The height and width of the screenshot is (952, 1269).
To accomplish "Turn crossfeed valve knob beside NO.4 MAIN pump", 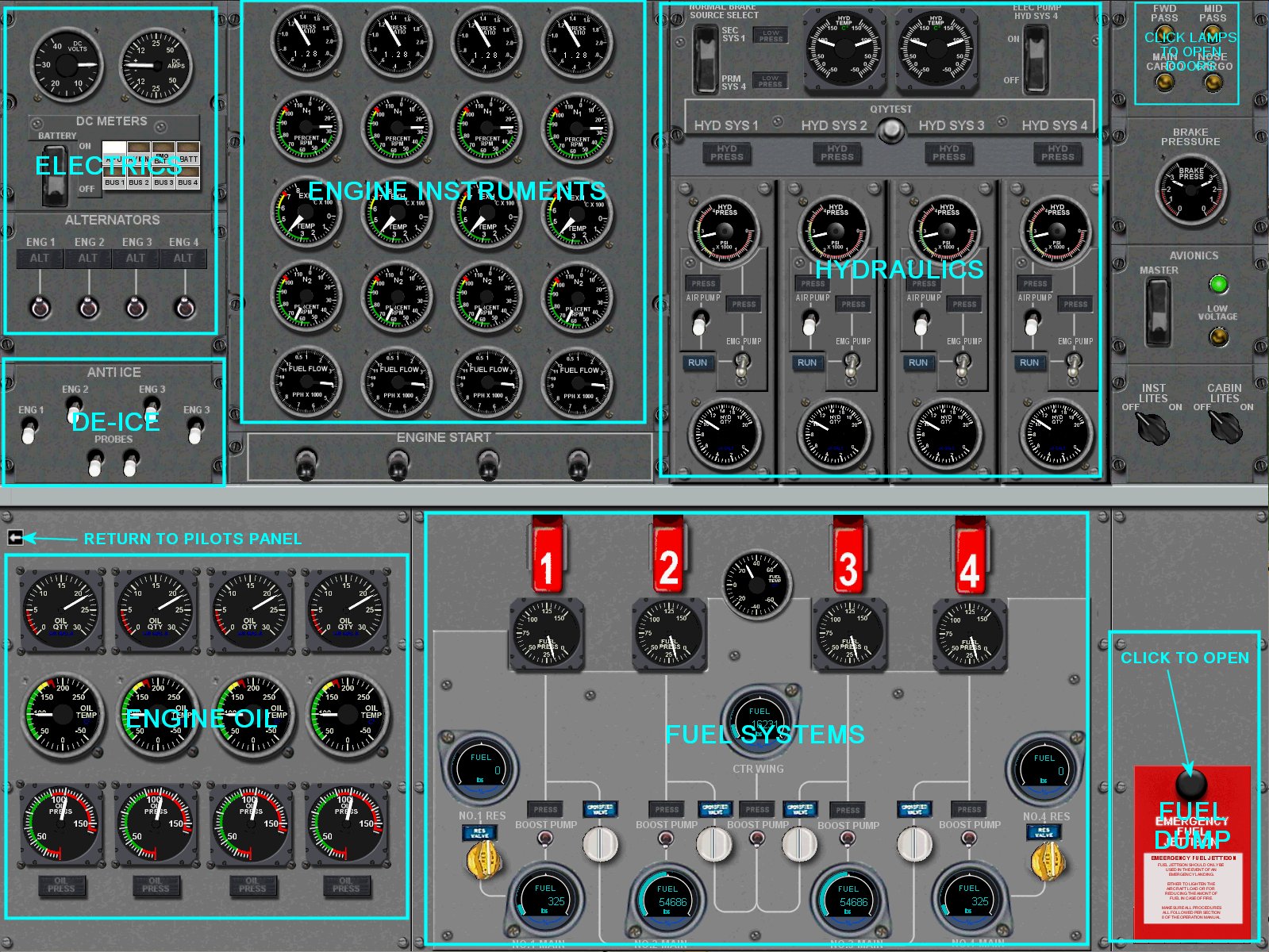I will pos(914,844).
